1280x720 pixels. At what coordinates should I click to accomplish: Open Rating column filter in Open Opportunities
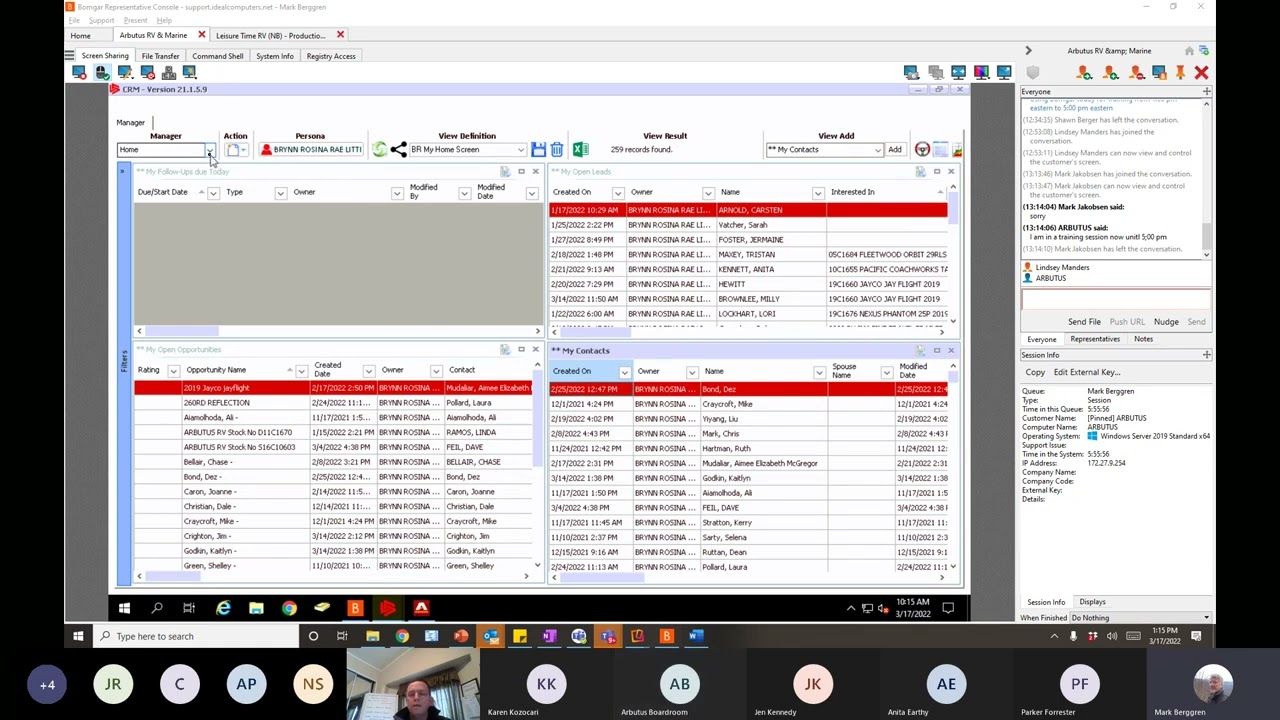click(x=173, y=371)
